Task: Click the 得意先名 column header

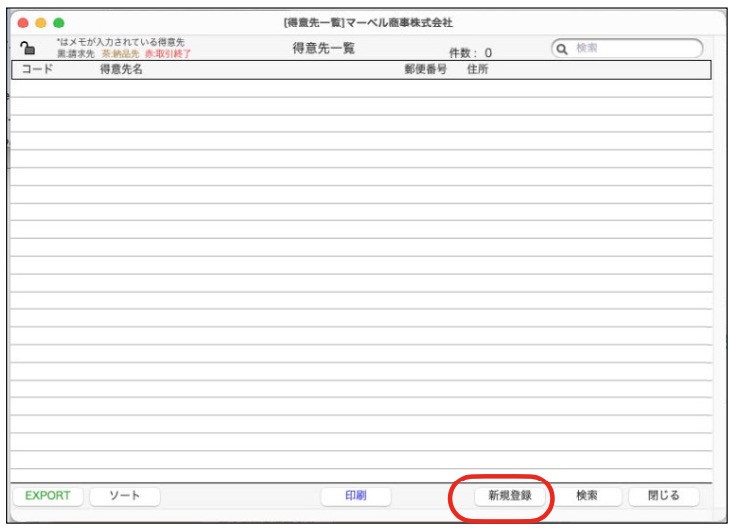Action: [x=121, y=70]
